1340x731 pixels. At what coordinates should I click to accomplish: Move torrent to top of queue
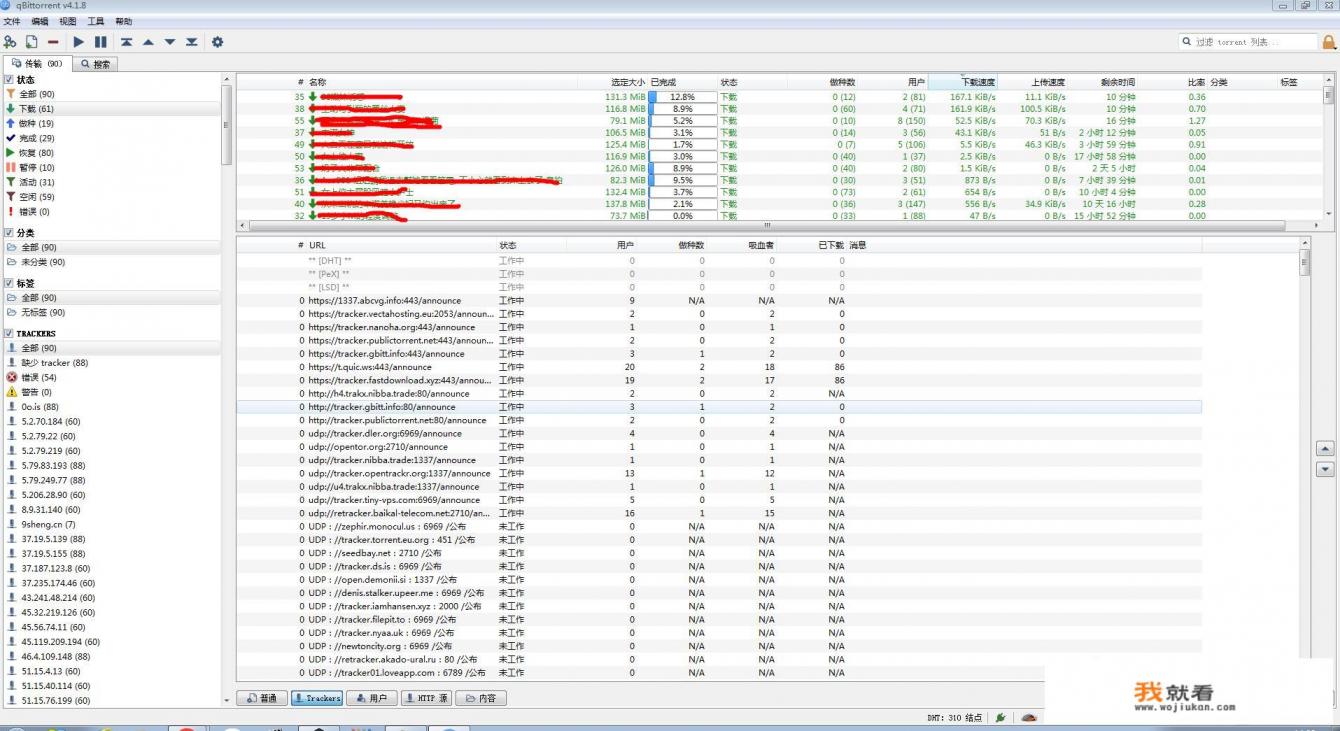pos(126,42)
